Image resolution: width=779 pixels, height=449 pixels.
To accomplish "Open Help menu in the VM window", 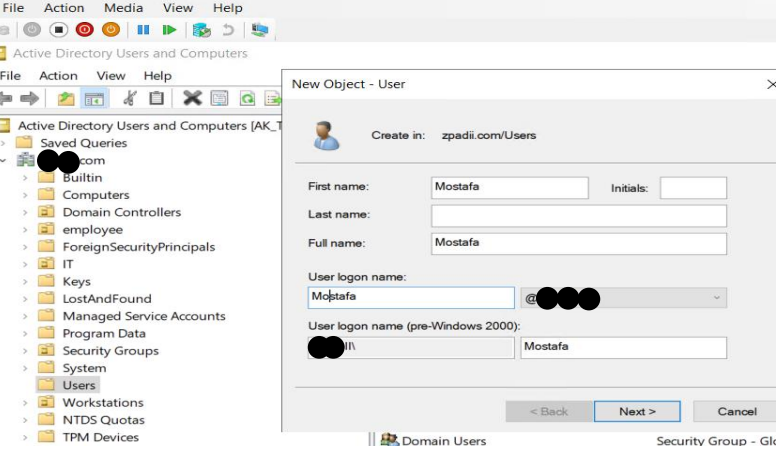I will pos(228,8).
